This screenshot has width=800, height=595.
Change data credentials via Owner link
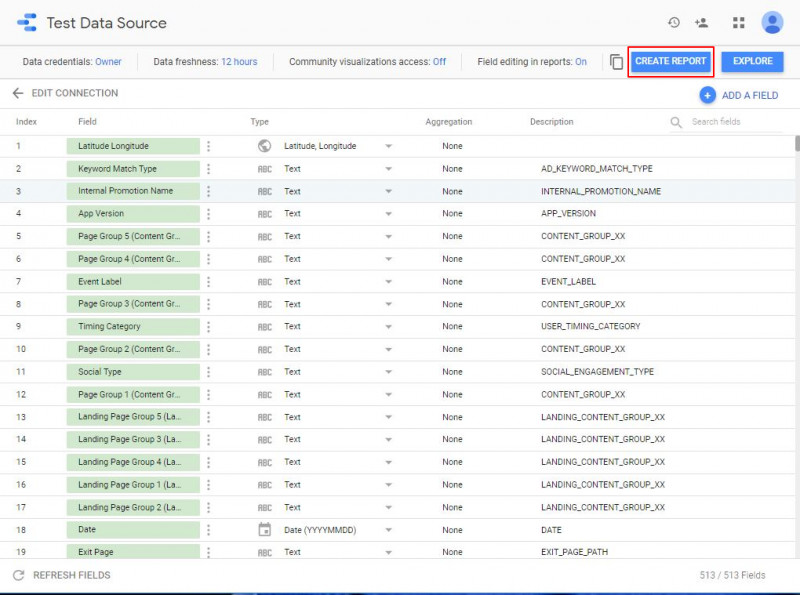click(x=108, y=62)
